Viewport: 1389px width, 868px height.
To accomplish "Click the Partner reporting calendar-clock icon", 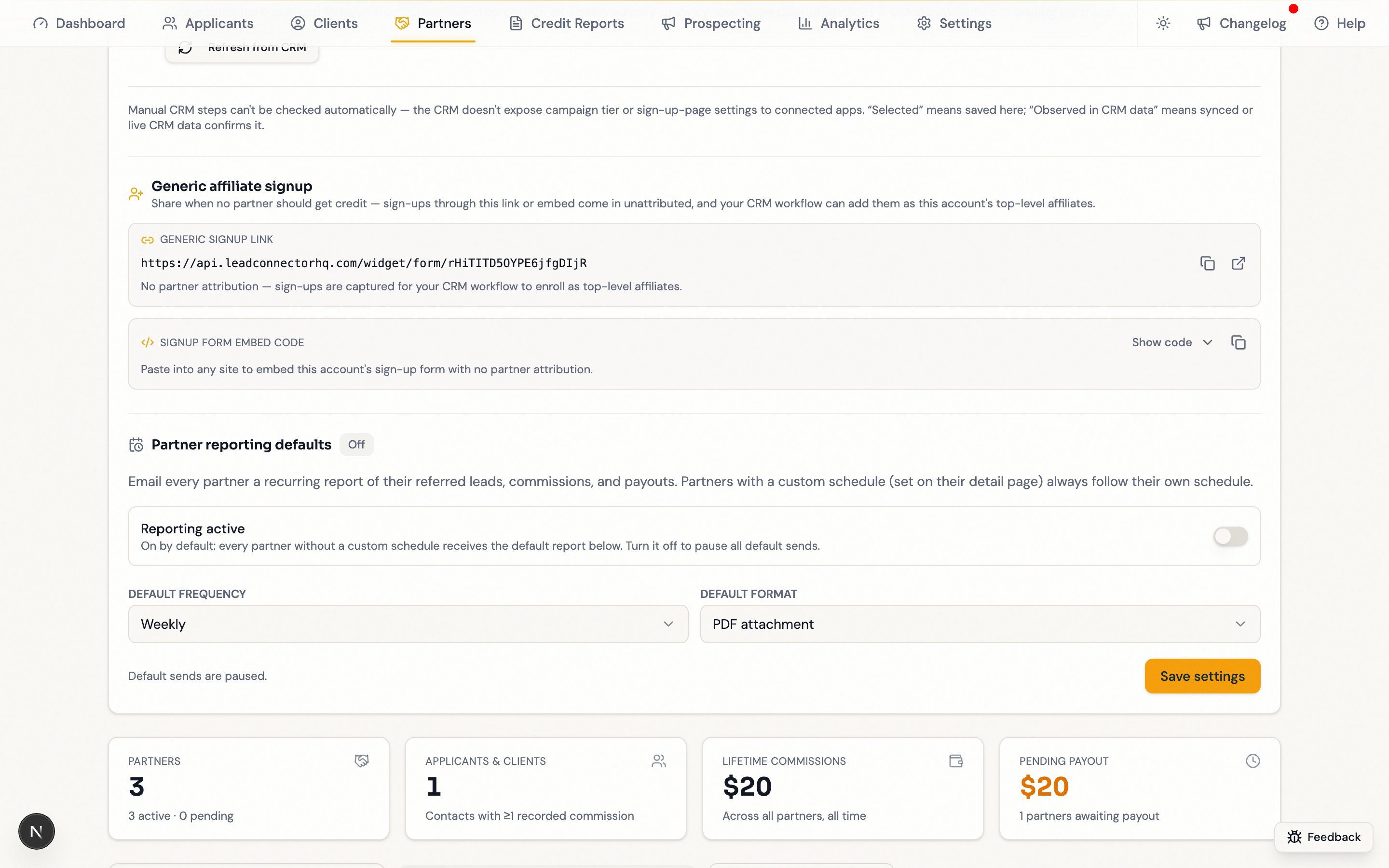I will 136,445.
